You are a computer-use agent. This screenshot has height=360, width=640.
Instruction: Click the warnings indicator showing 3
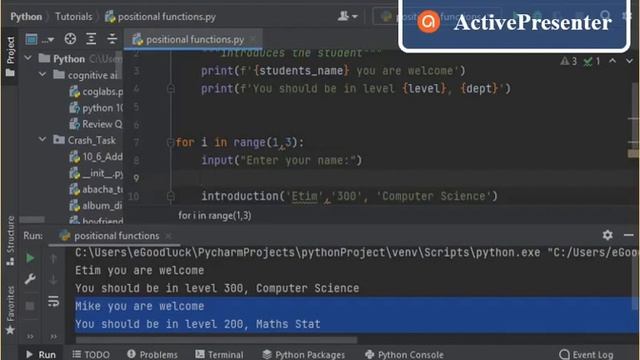point(569,61)
